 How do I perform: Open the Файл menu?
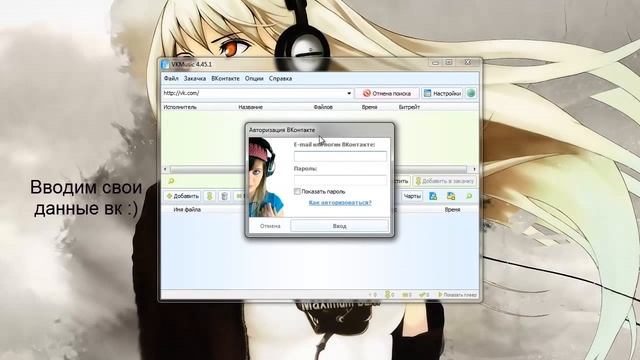tap(171, 78)
